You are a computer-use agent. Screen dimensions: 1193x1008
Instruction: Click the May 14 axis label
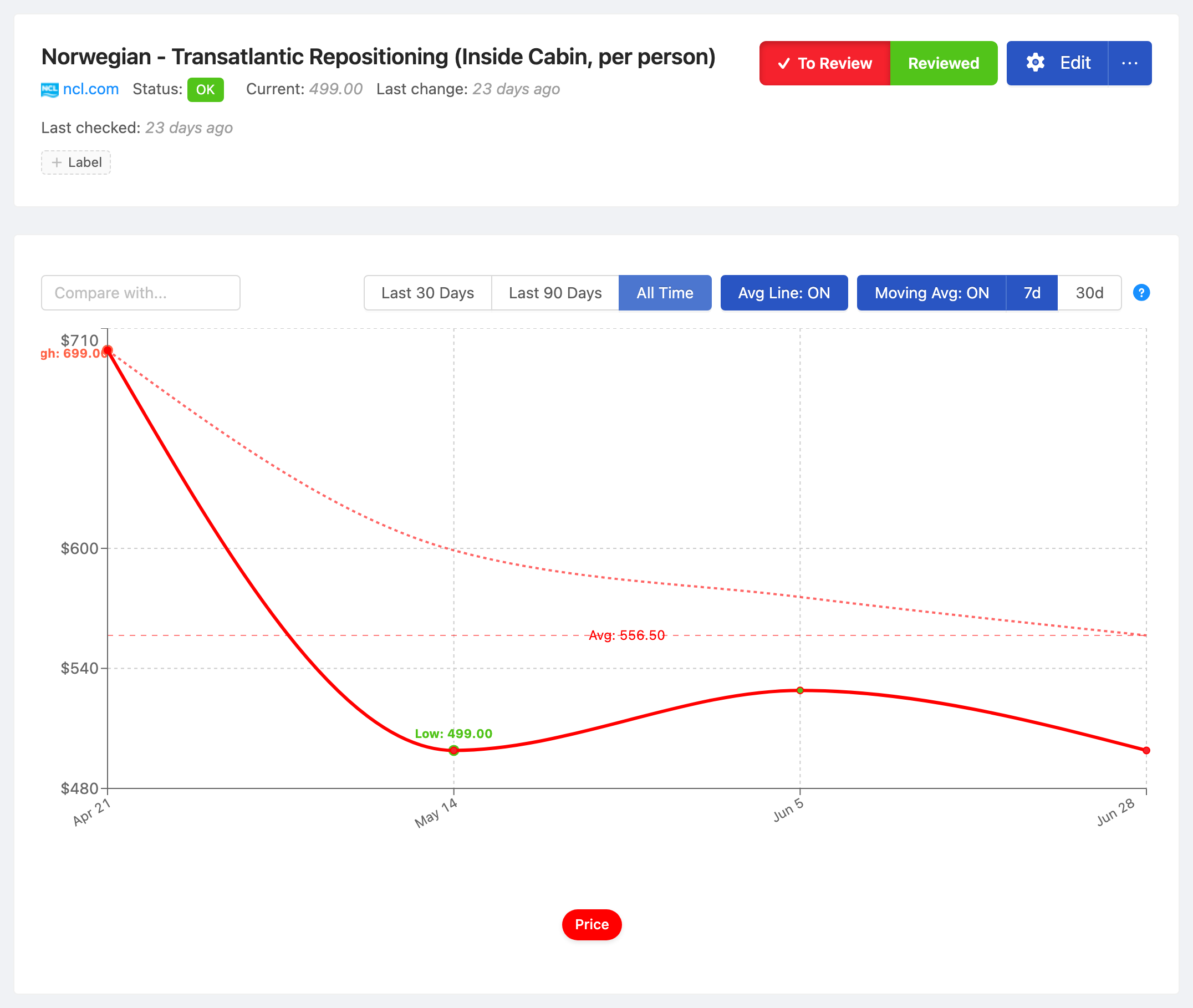pos(436,813)
